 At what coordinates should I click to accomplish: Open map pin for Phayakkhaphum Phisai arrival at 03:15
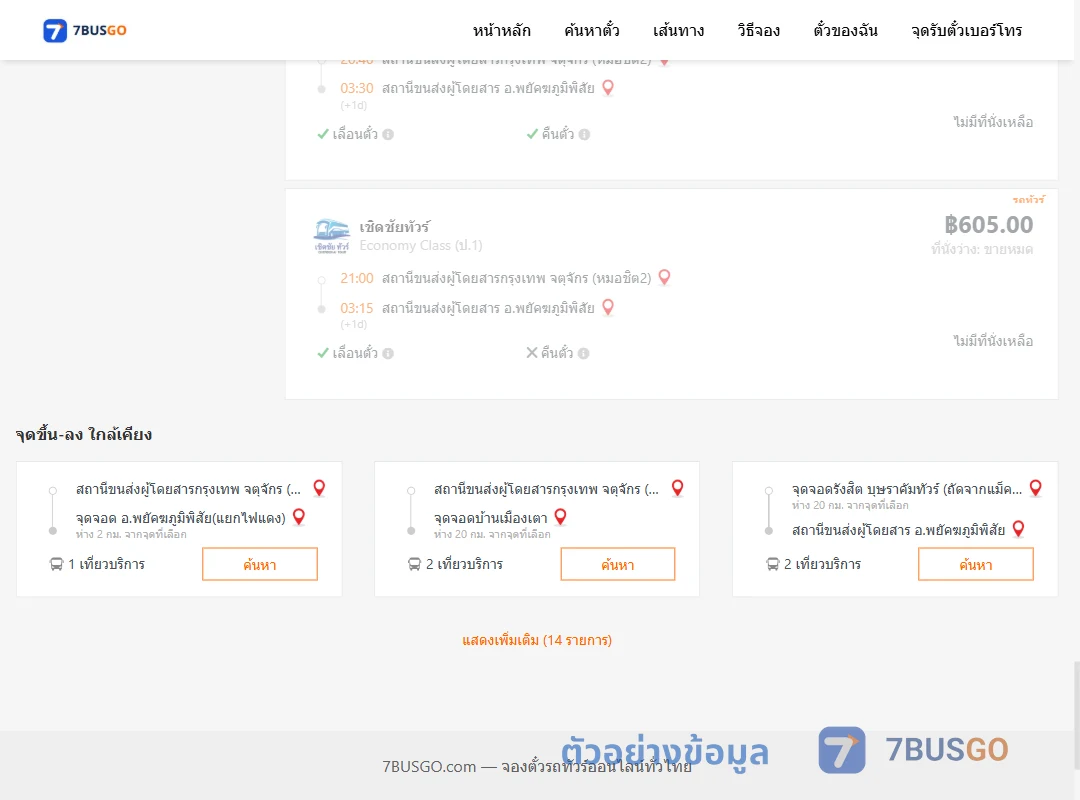pos(608,307)
